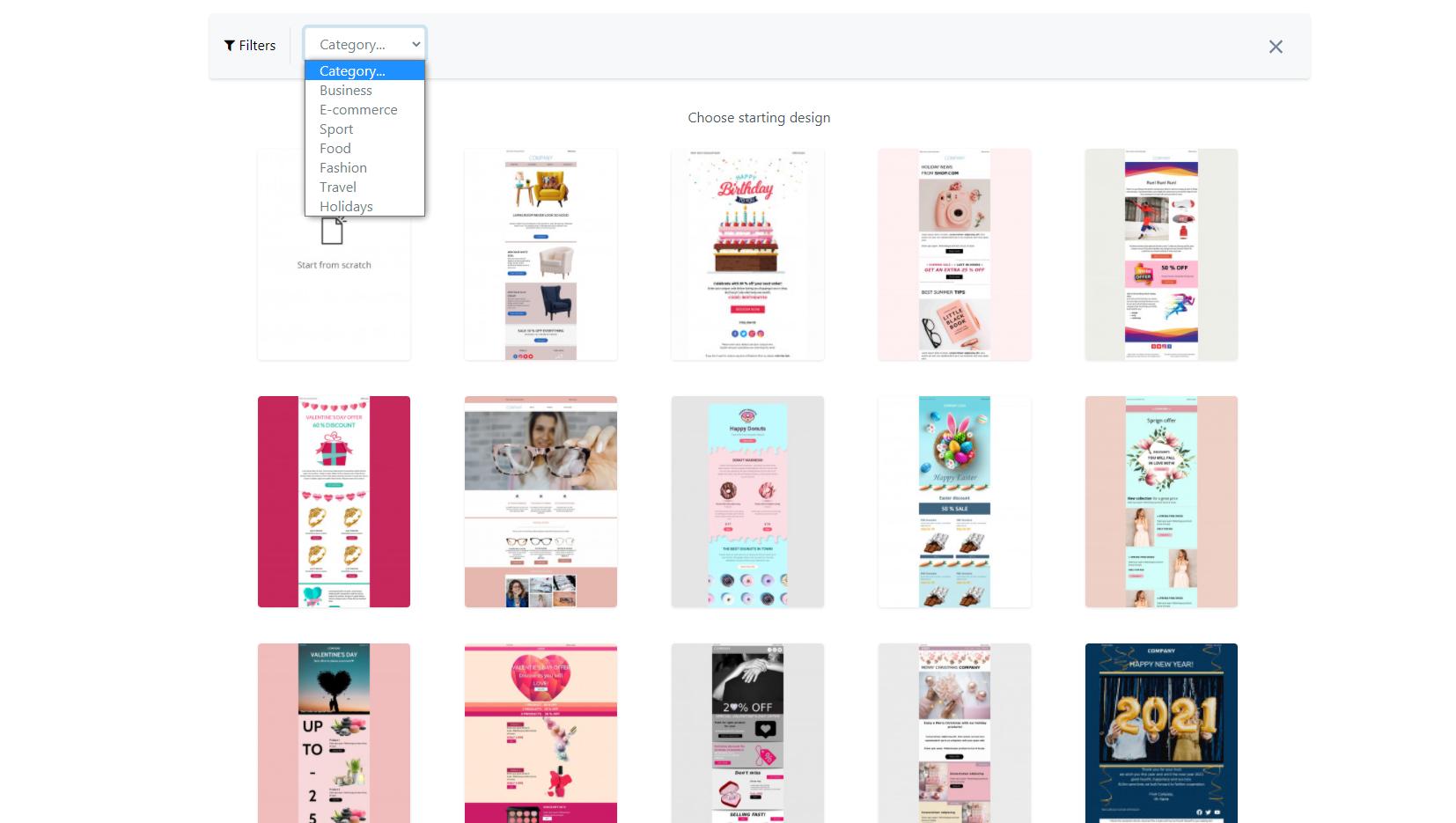Select Travel category option
The image size is (1456, 823).
coord(338,187)
